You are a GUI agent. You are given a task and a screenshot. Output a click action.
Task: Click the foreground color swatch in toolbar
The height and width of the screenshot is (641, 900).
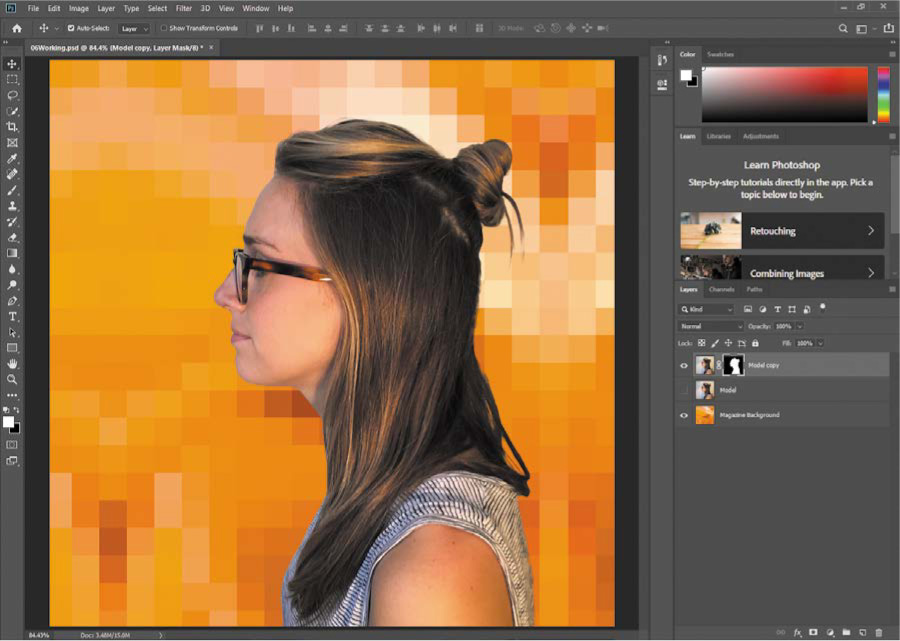[x=9, y=421]
